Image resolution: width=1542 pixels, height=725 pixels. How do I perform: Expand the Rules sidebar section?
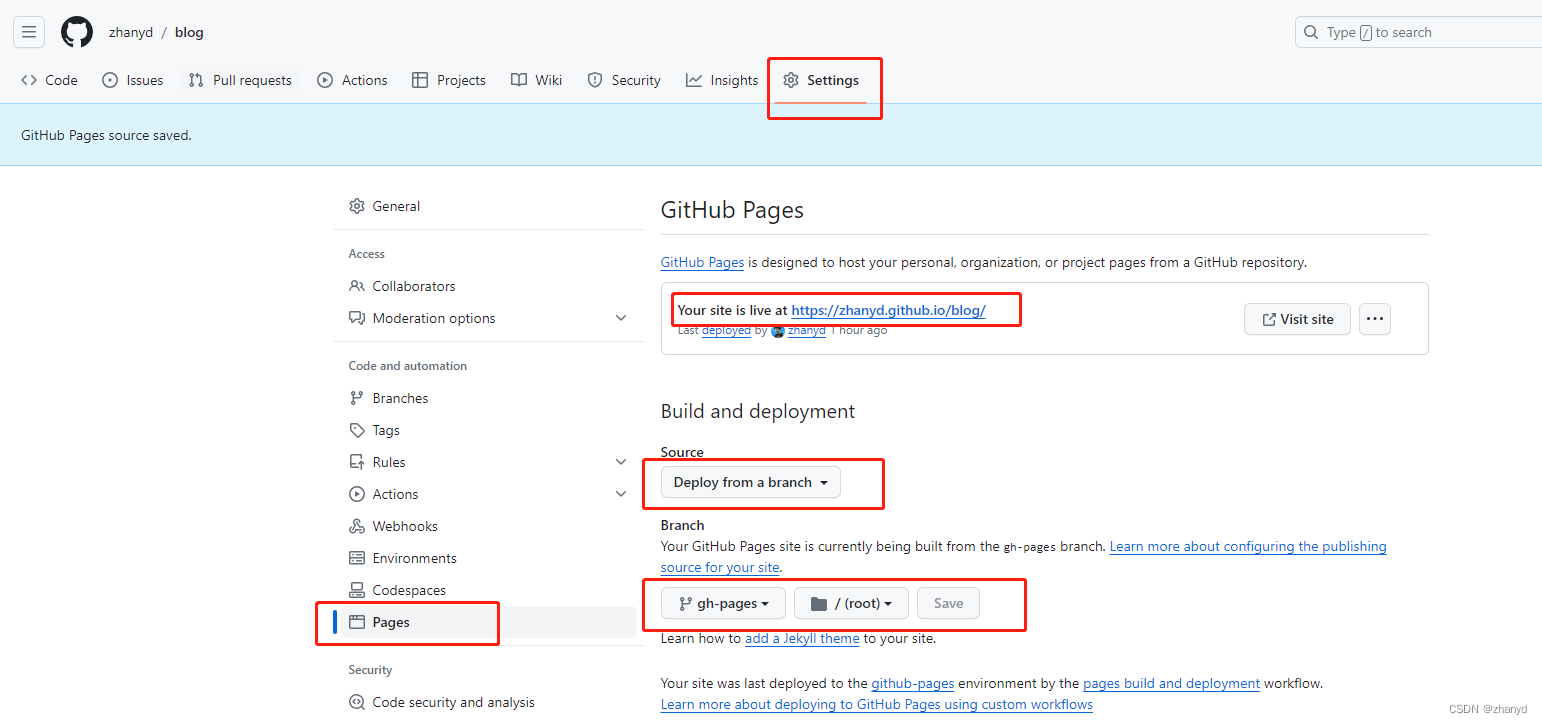tap(488, 462)
